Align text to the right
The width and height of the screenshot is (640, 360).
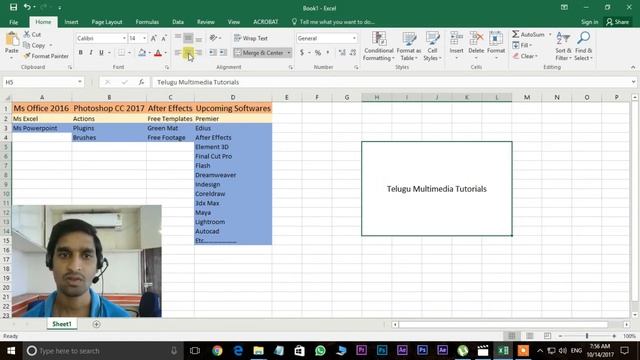point(198,53)
